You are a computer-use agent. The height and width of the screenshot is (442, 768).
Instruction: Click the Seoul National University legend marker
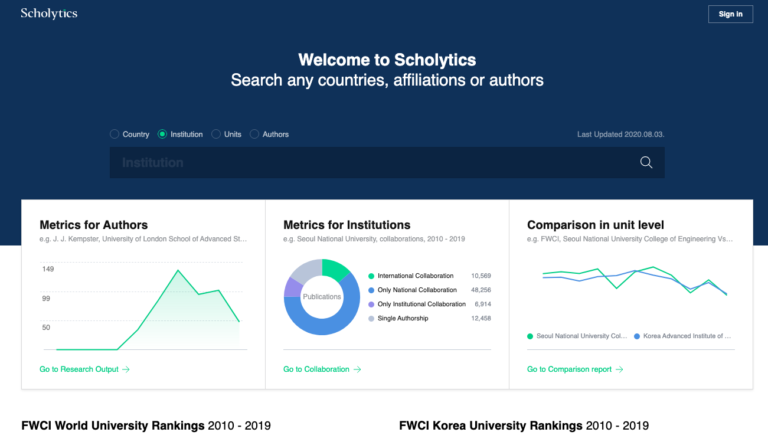(x=530, y=337)
